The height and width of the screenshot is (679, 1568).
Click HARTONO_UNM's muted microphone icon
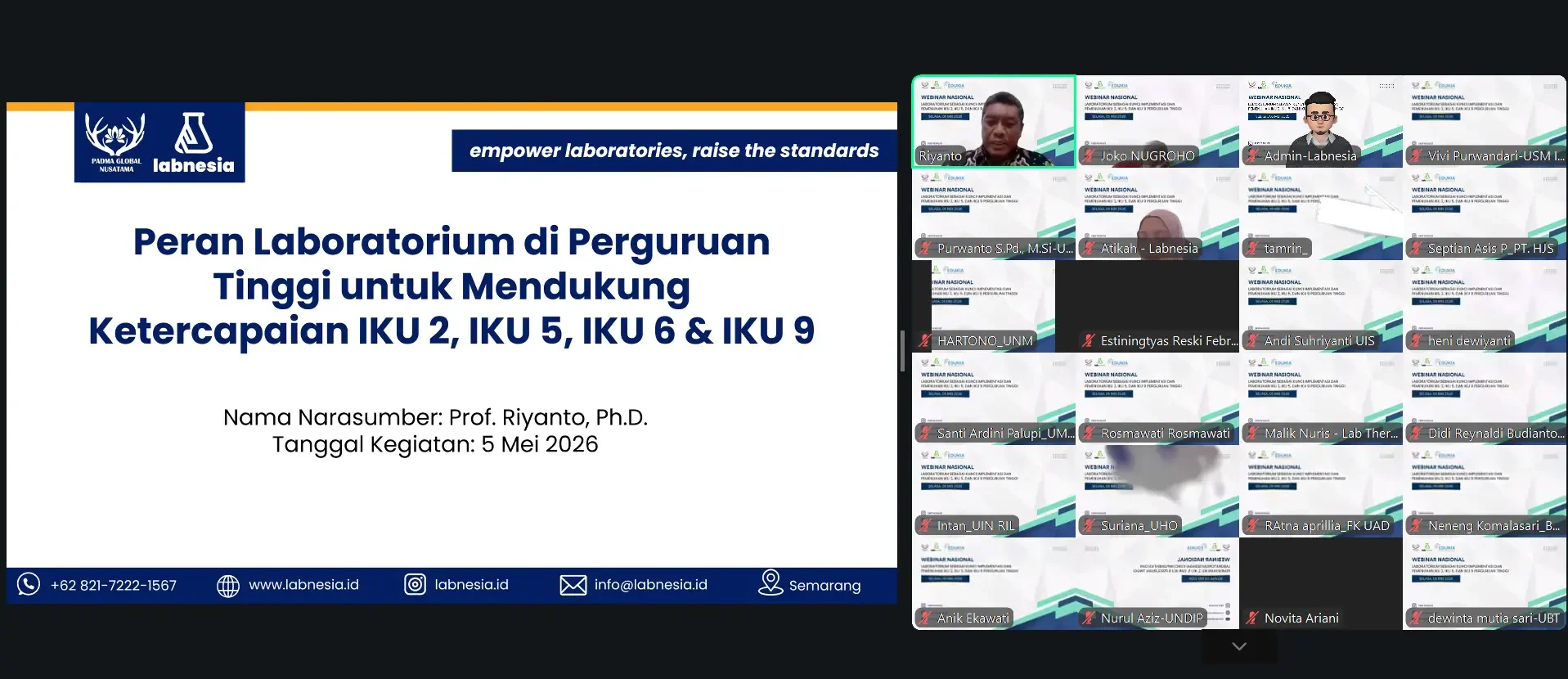point(925,340)
